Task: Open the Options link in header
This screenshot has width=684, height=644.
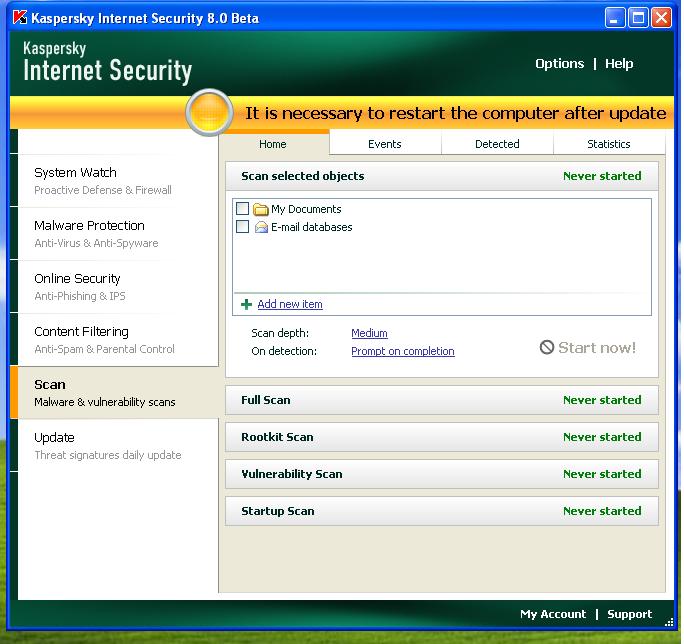Action: [559, 64]
